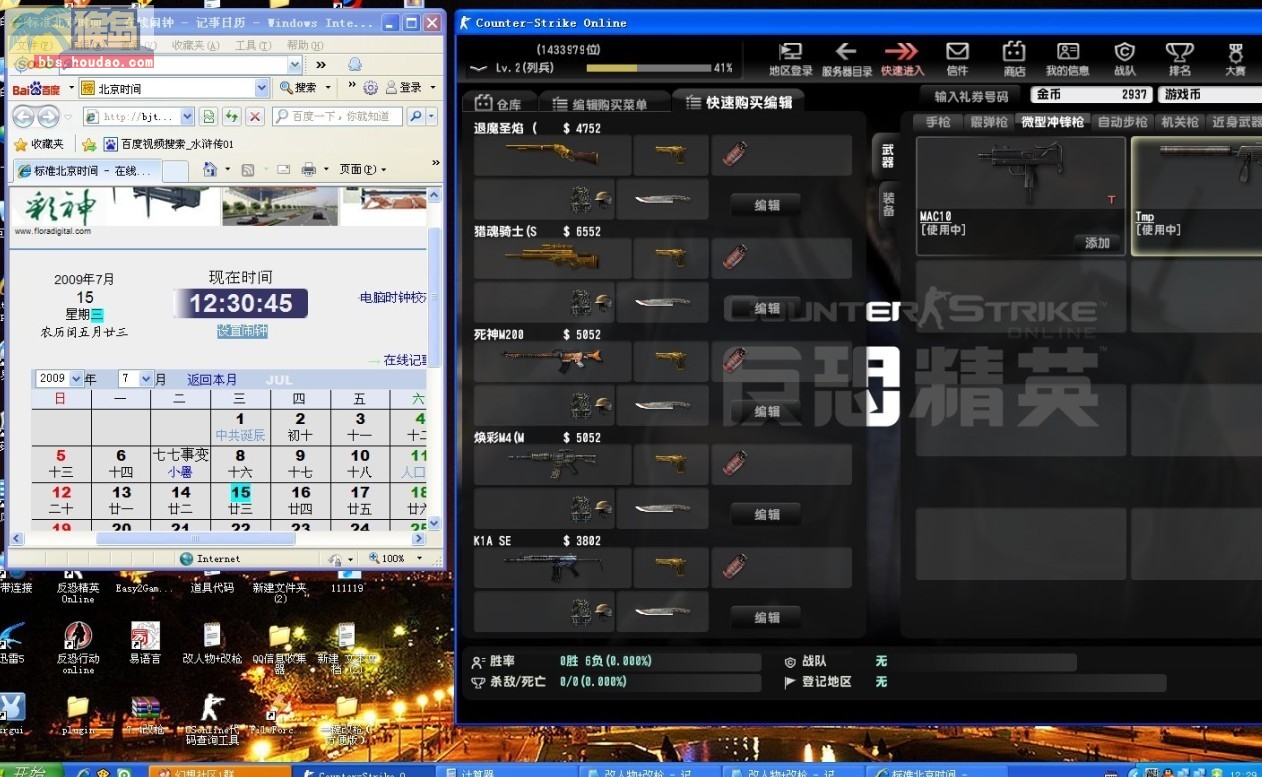Click the 返回本月 link in the calendar

pyautogui.click(x=212, y=380)
